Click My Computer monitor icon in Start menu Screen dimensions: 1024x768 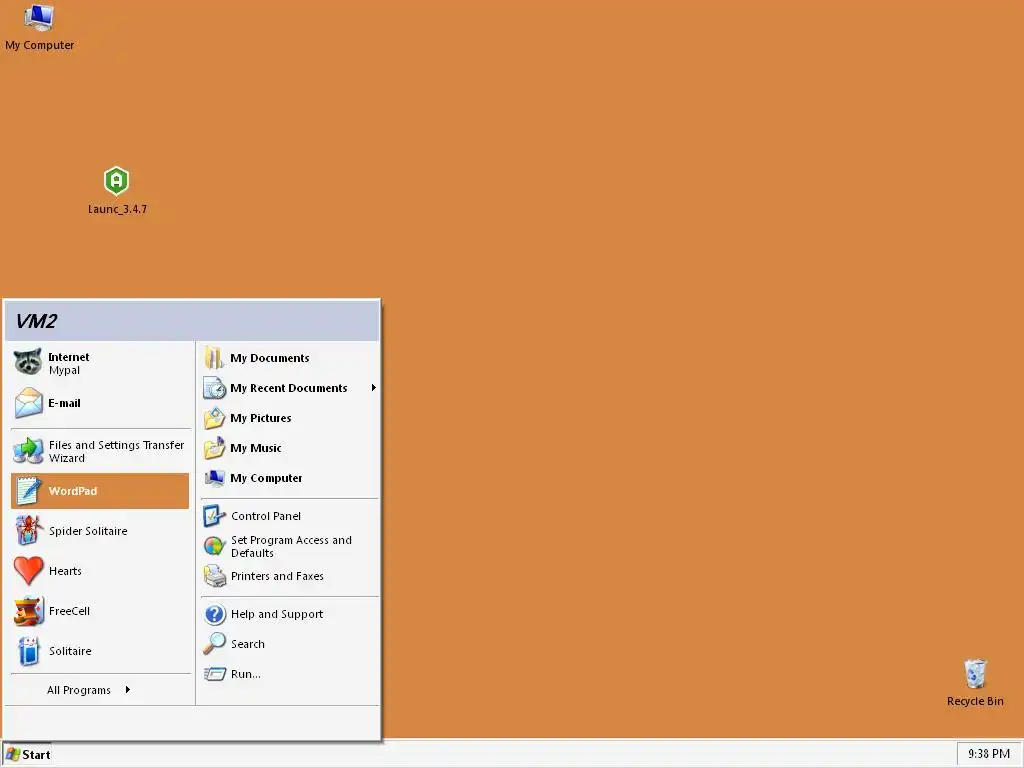(214, 478)
